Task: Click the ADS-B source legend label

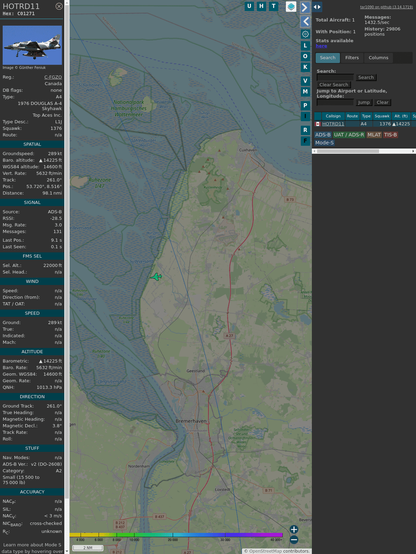Action: (323, 135)
